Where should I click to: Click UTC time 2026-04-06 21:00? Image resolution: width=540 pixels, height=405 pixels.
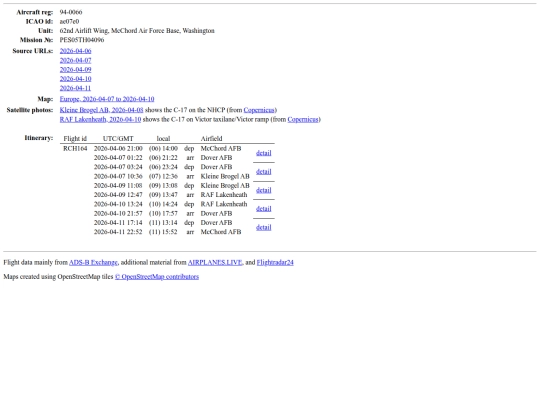118,148
